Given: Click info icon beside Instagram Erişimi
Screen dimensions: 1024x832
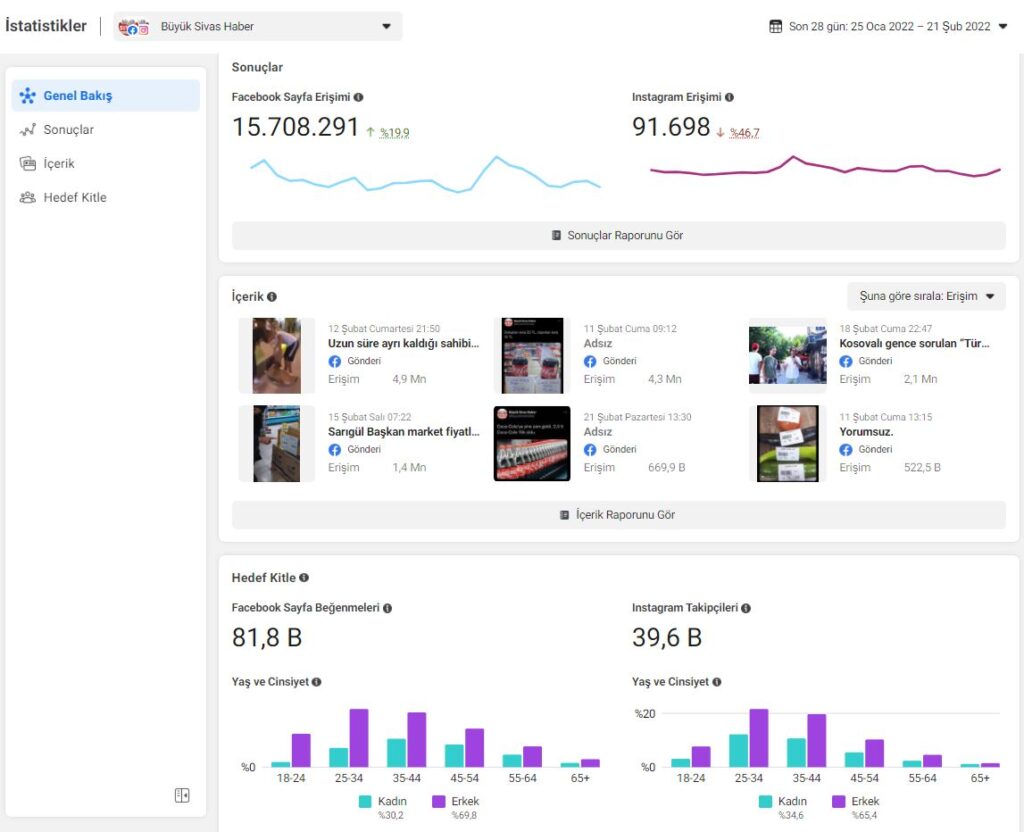Looking at the screenshot, I should 729,98.
